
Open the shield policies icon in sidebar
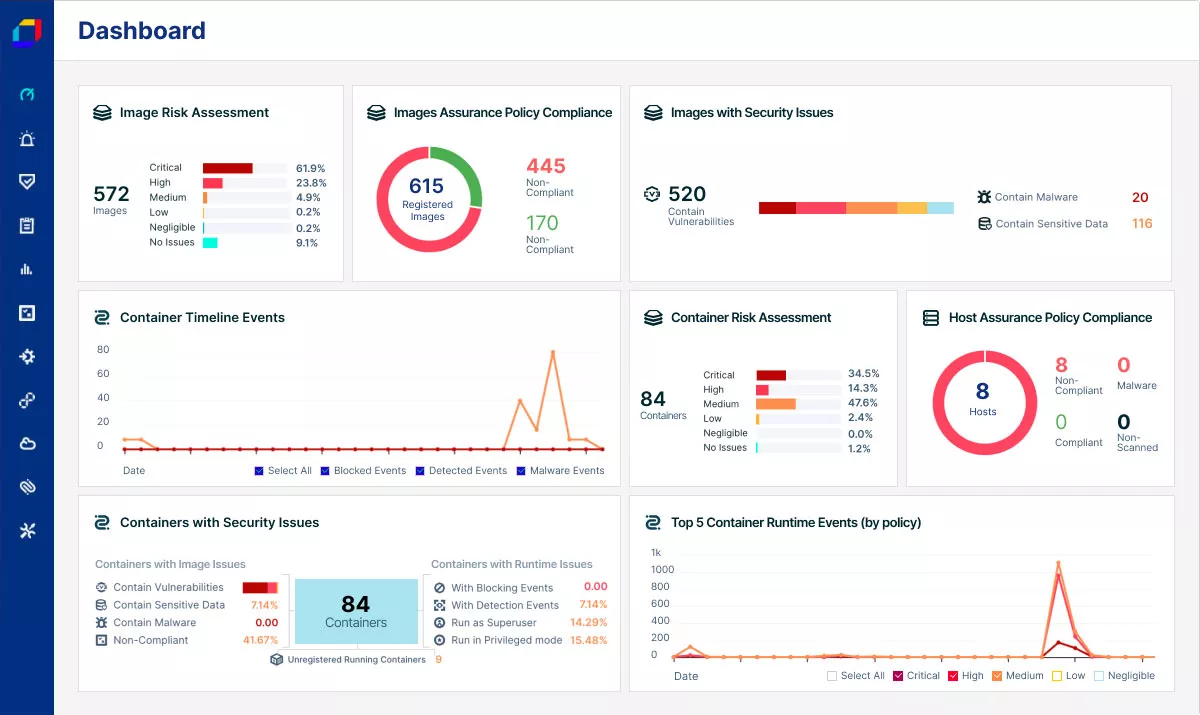pyautogui.click(x=27, y=182)
